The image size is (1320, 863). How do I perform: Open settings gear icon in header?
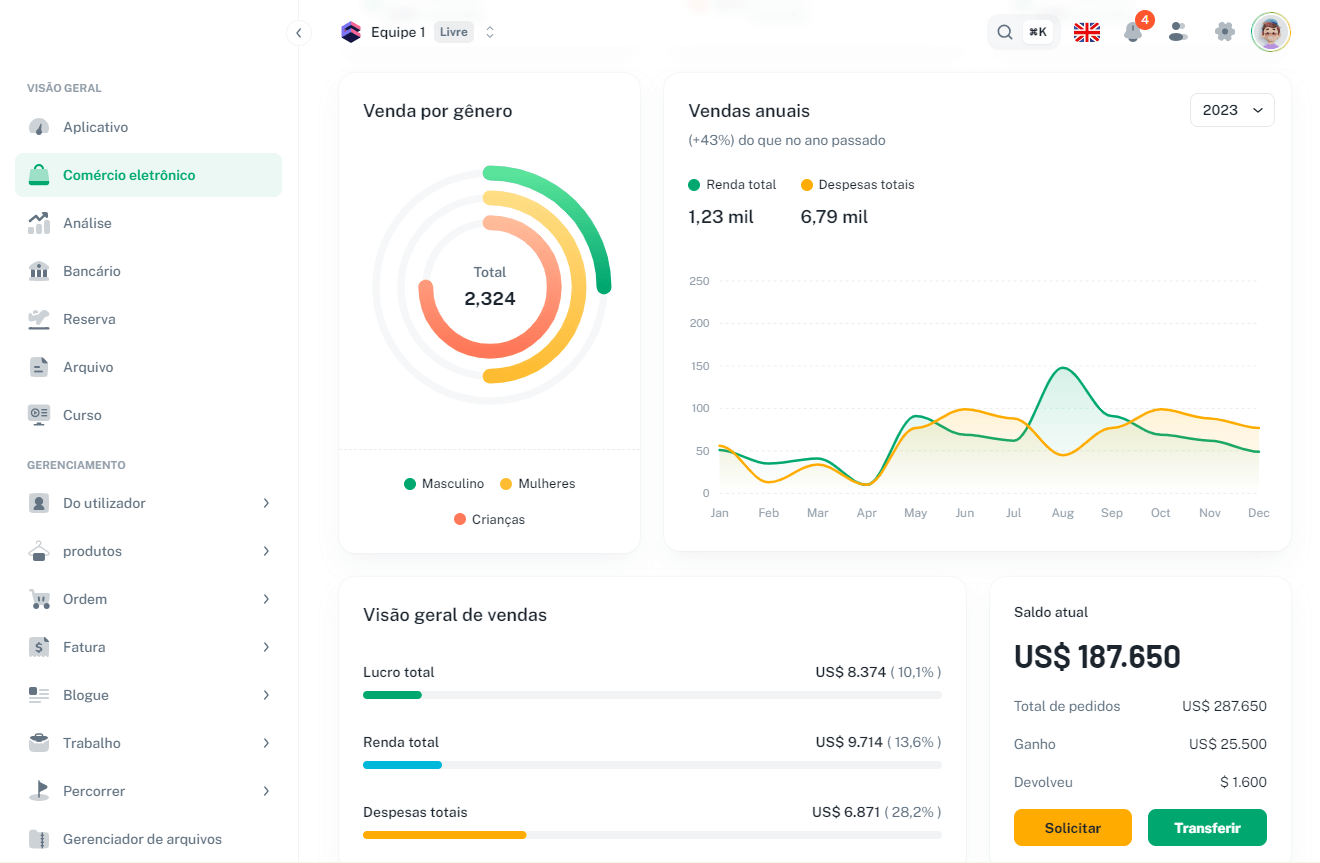[1225, 32]
